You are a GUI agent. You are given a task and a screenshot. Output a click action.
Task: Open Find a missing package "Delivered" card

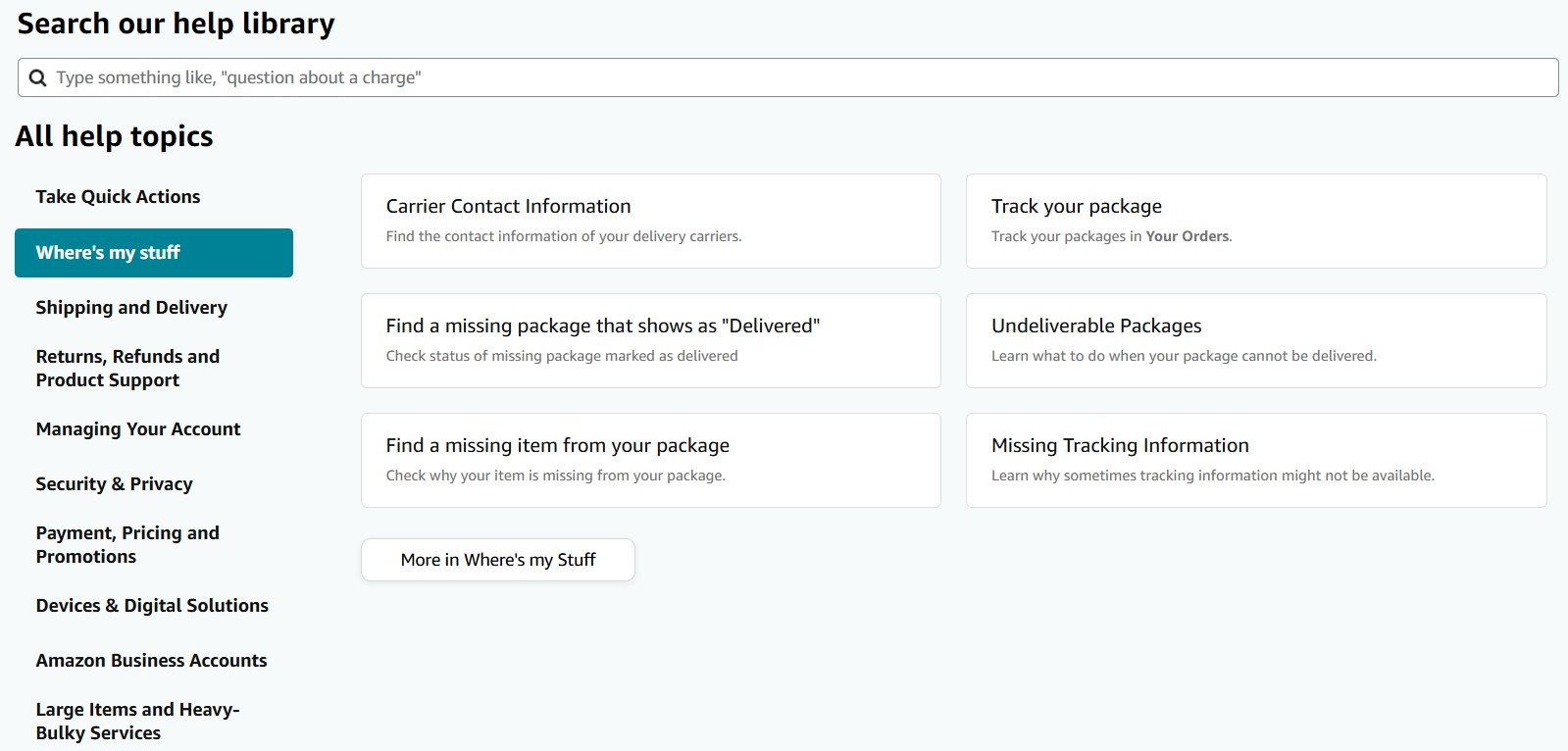click(x=650, y=340)
